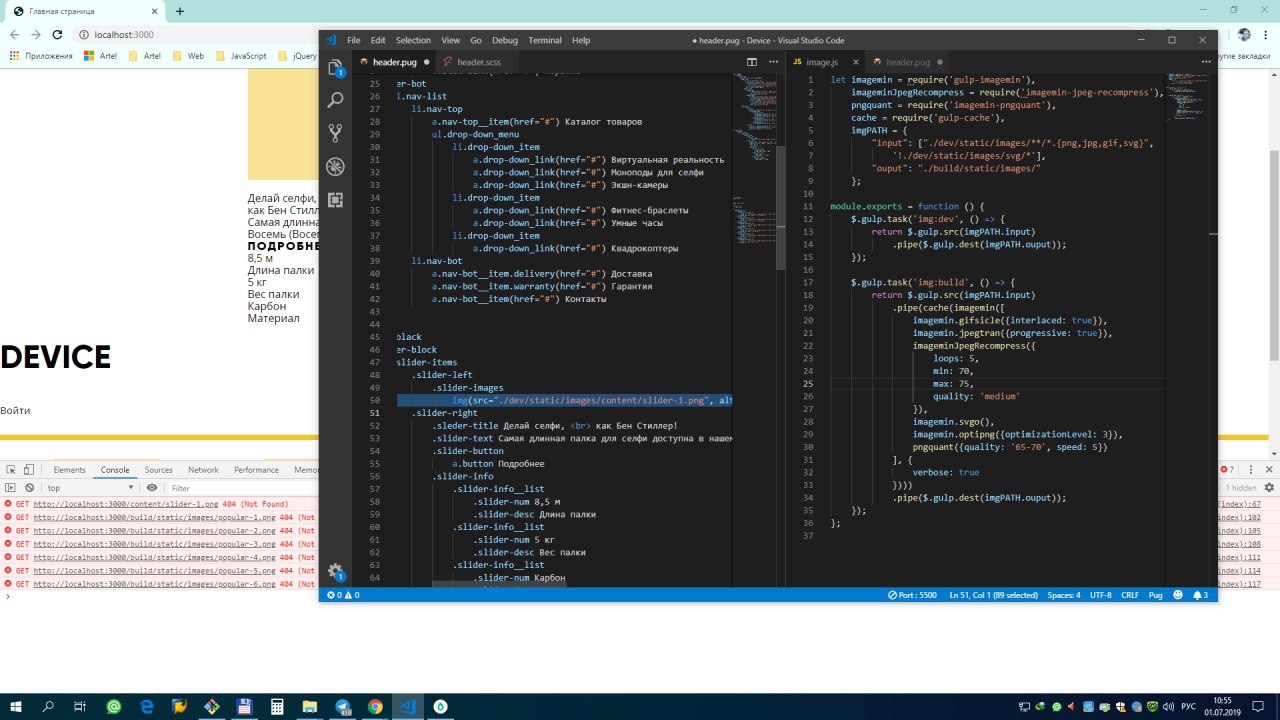Open the Source Control panel in VS Code
The height and width of the screenshot is (720, 1280).
tap(335, 133)
